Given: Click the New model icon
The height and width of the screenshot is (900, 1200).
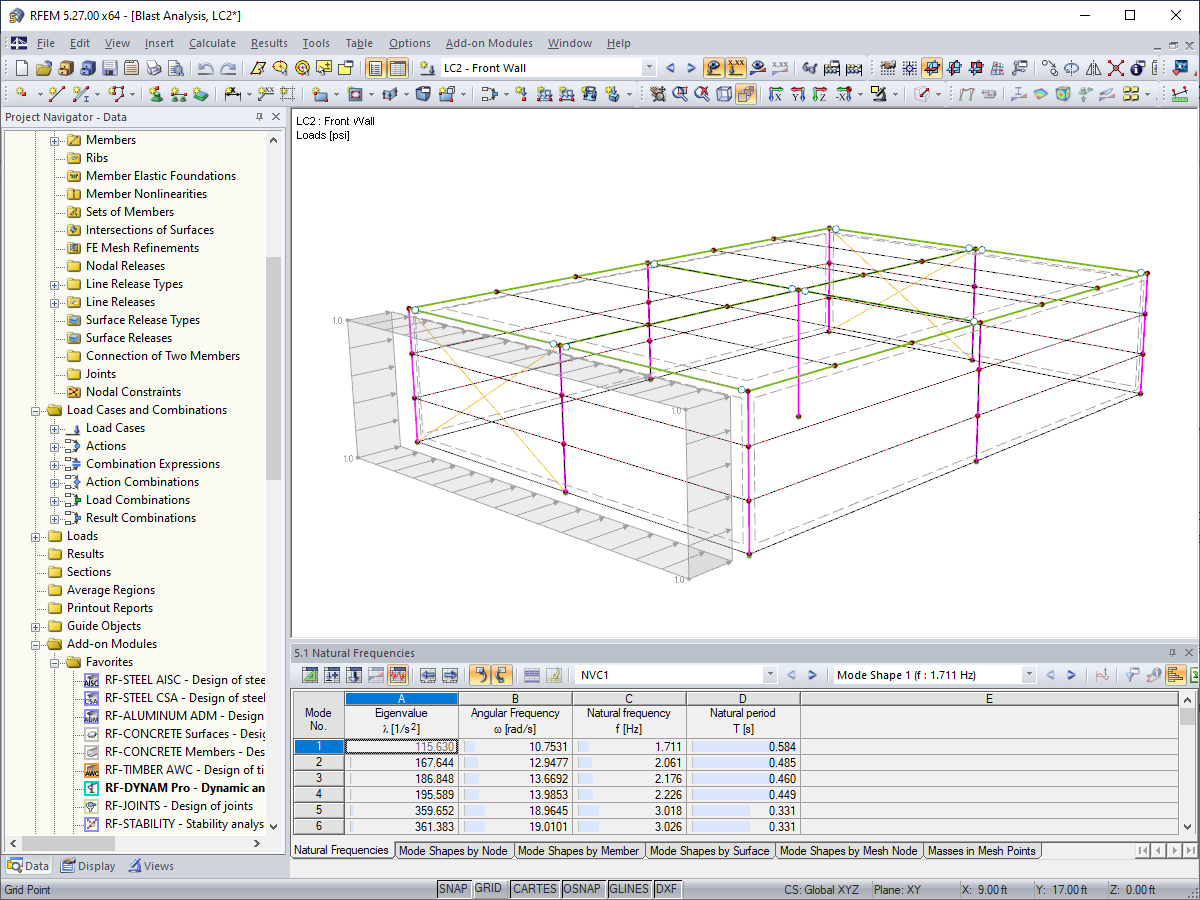Looking at the screenshot, I should 21,68.
